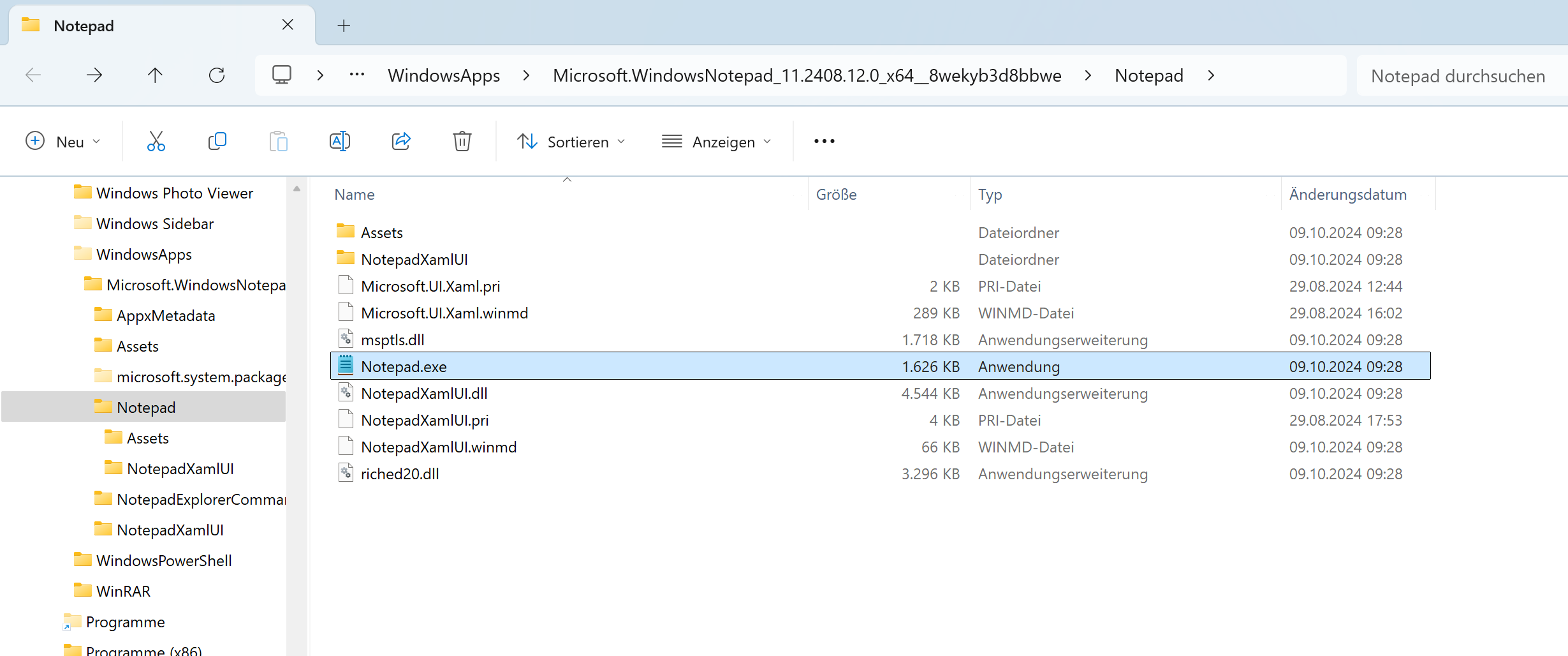Viewport: 1568px width, 656px height.
Task: Select NotepadExplorerComma… folder in the tree
Action: [201, 499]
